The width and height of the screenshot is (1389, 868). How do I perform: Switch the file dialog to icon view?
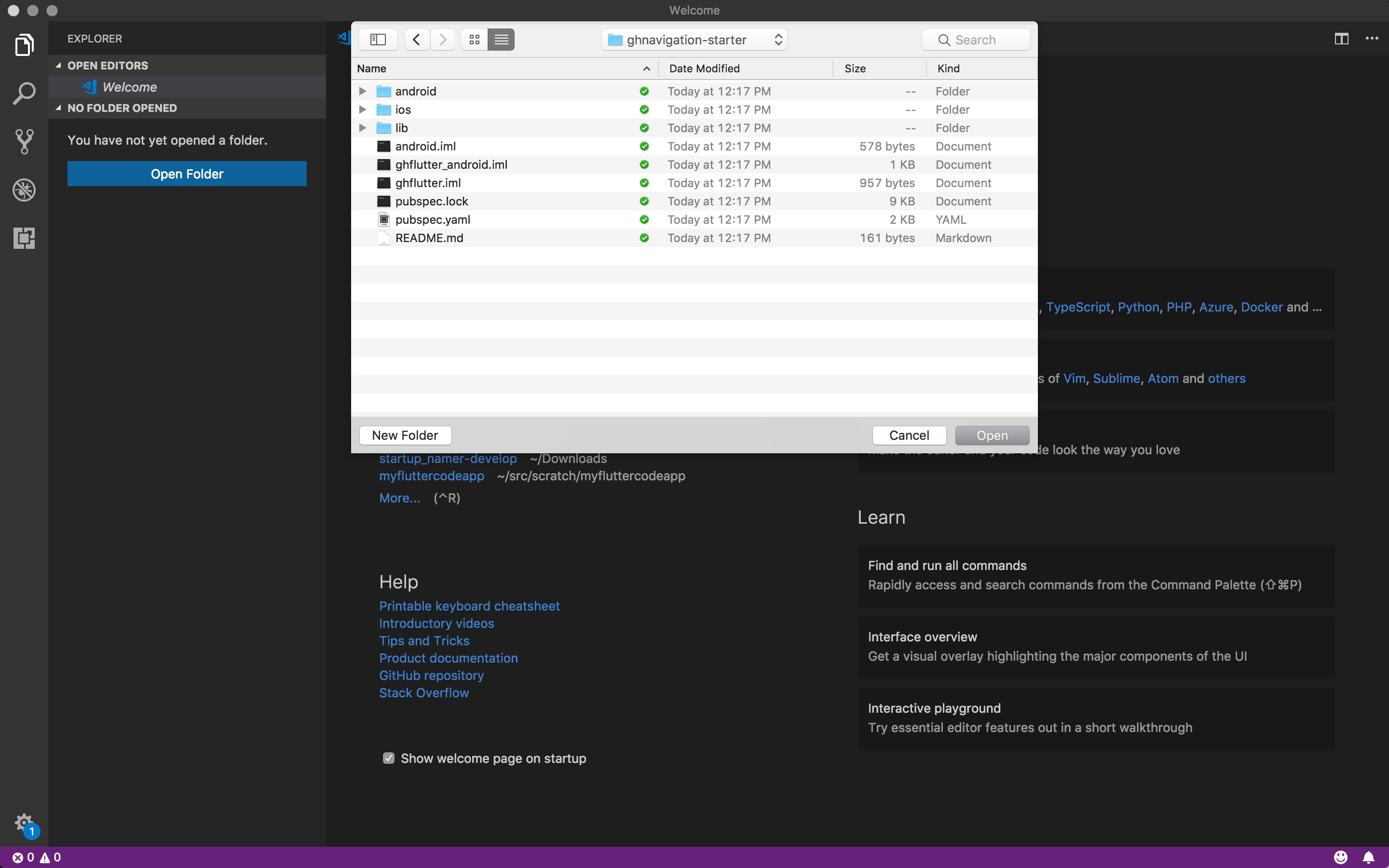(474, 40)
